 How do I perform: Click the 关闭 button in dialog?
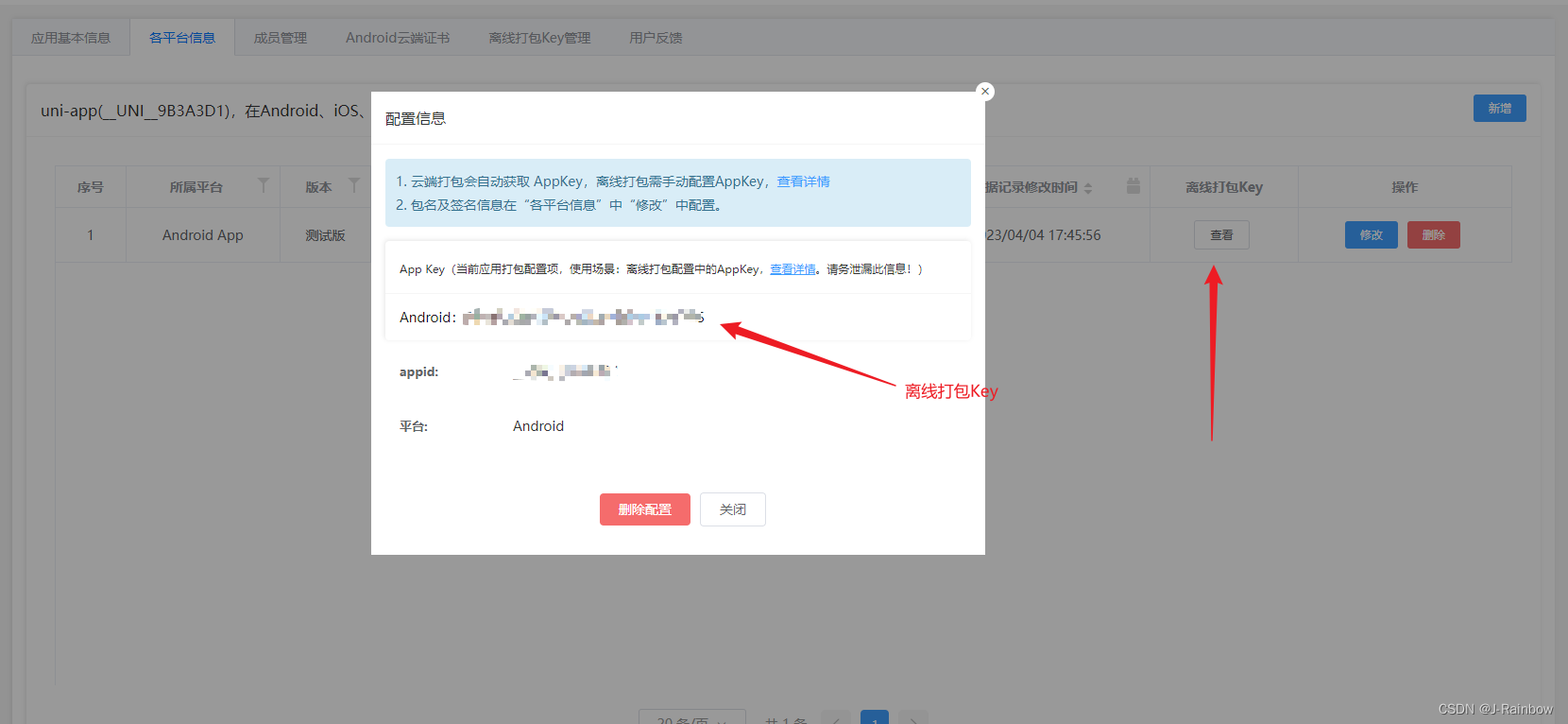[733, 509]
